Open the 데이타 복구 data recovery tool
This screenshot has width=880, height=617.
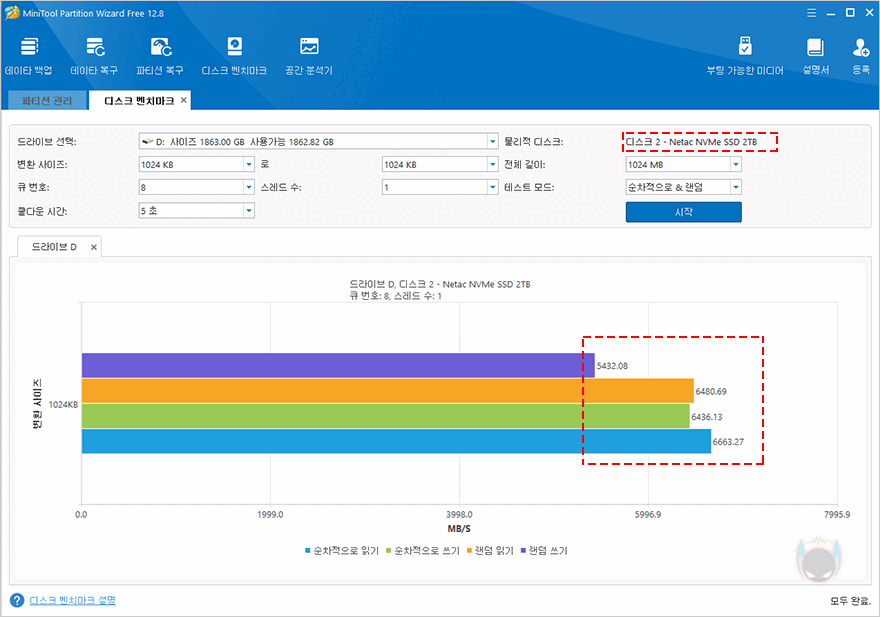pos(94,56)
